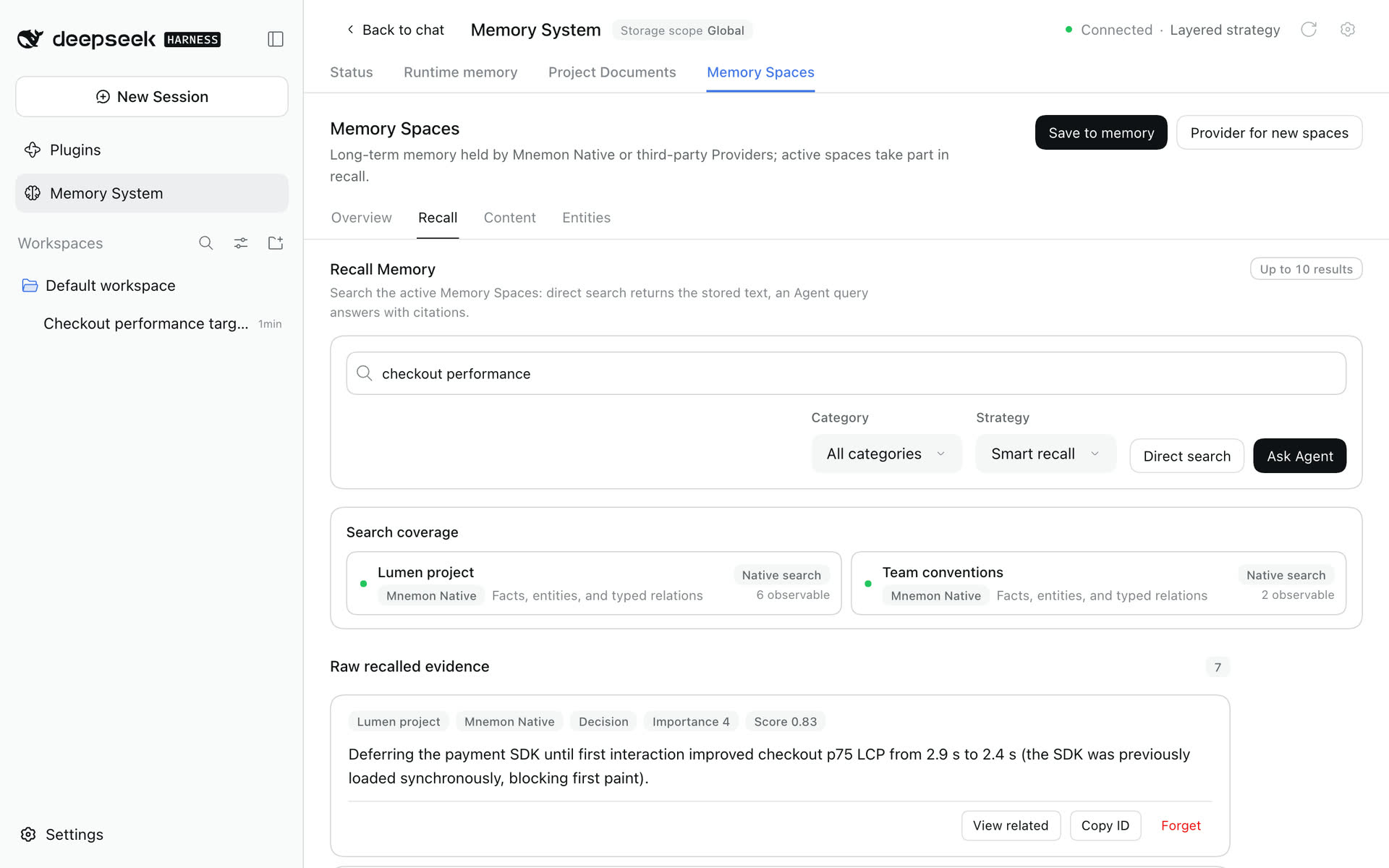Click the search magnifier in query box
The image size is (1389, 868).
click(x=365, y=373)
